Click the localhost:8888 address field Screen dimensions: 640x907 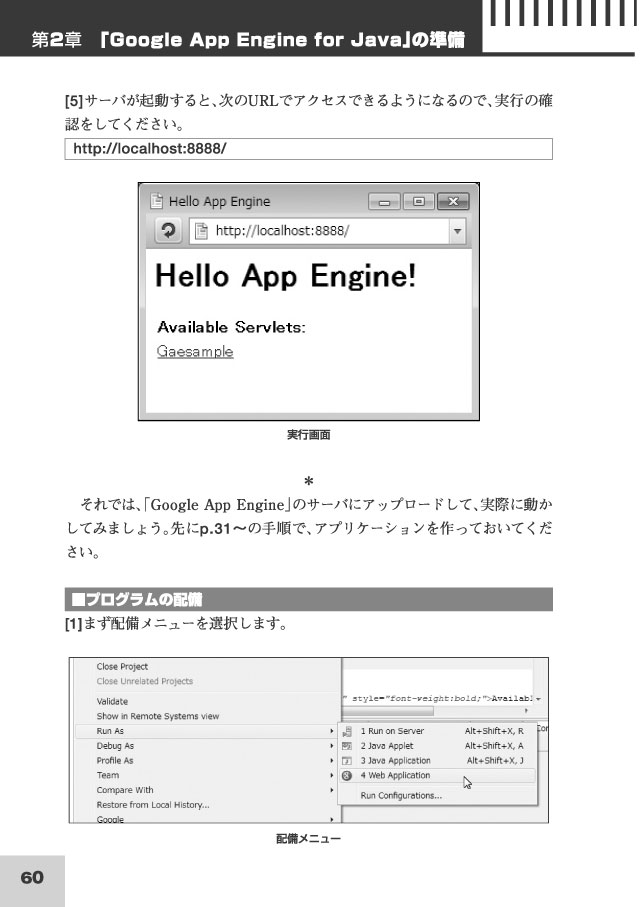coord(320,231)
